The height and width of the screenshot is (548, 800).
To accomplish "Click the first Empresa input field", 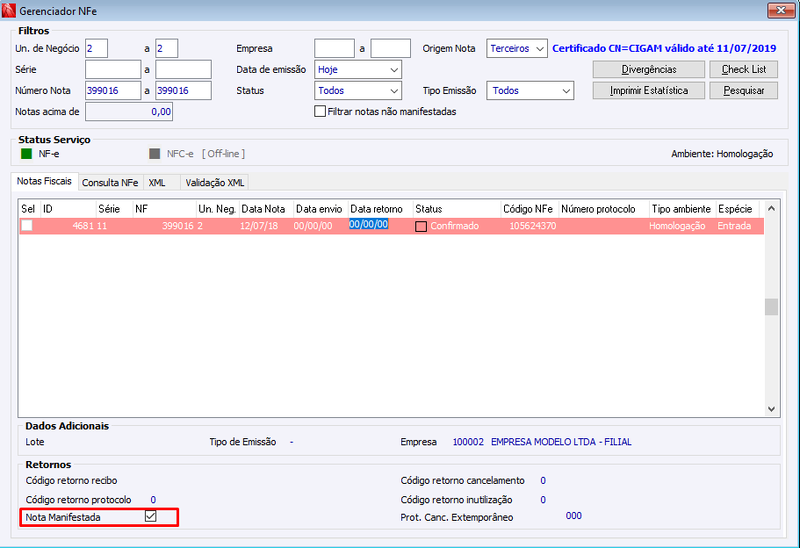I will [334, 48].
